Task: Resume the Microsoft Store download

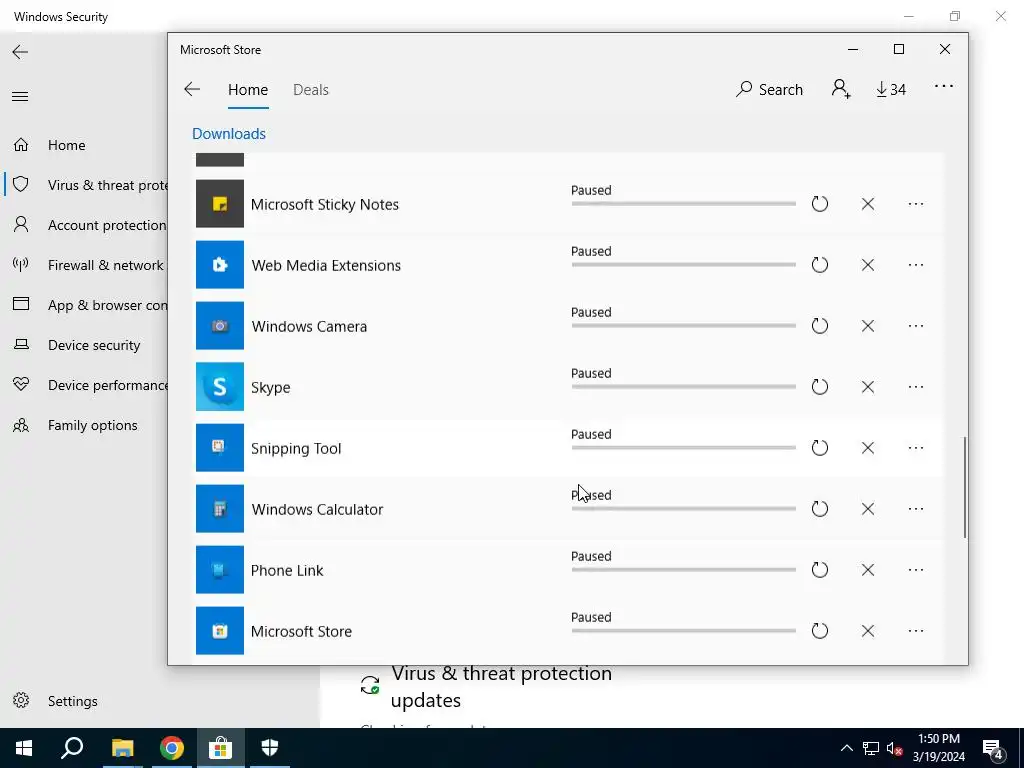Action: click(820, 631)
